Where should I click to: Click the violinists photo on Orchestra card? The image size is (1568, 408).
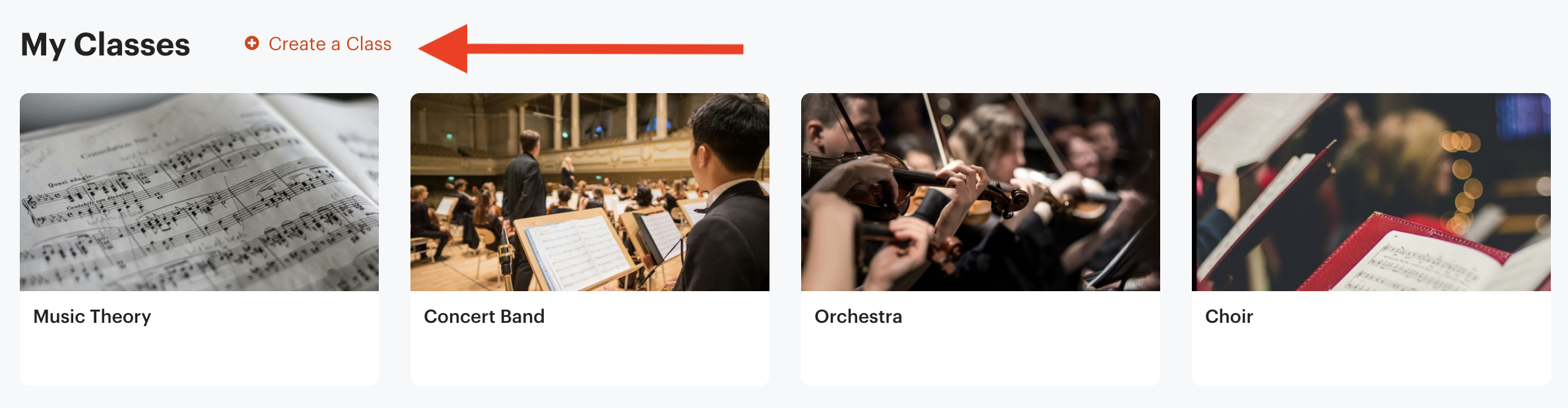click(x=980, y=191)
